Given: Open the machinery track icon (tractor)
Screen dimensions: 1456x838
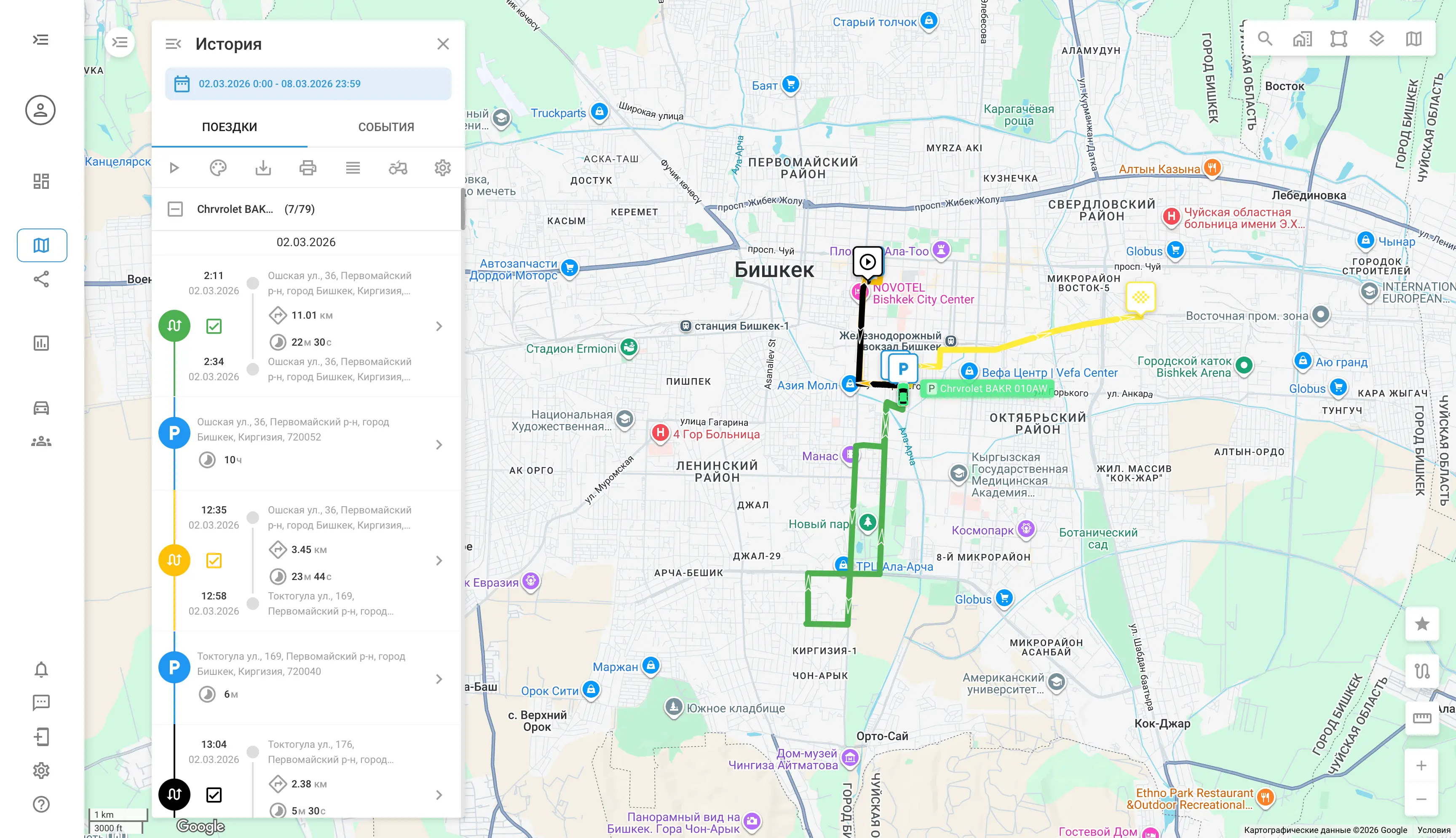Looking at the screenshot, I should (397, 167).
